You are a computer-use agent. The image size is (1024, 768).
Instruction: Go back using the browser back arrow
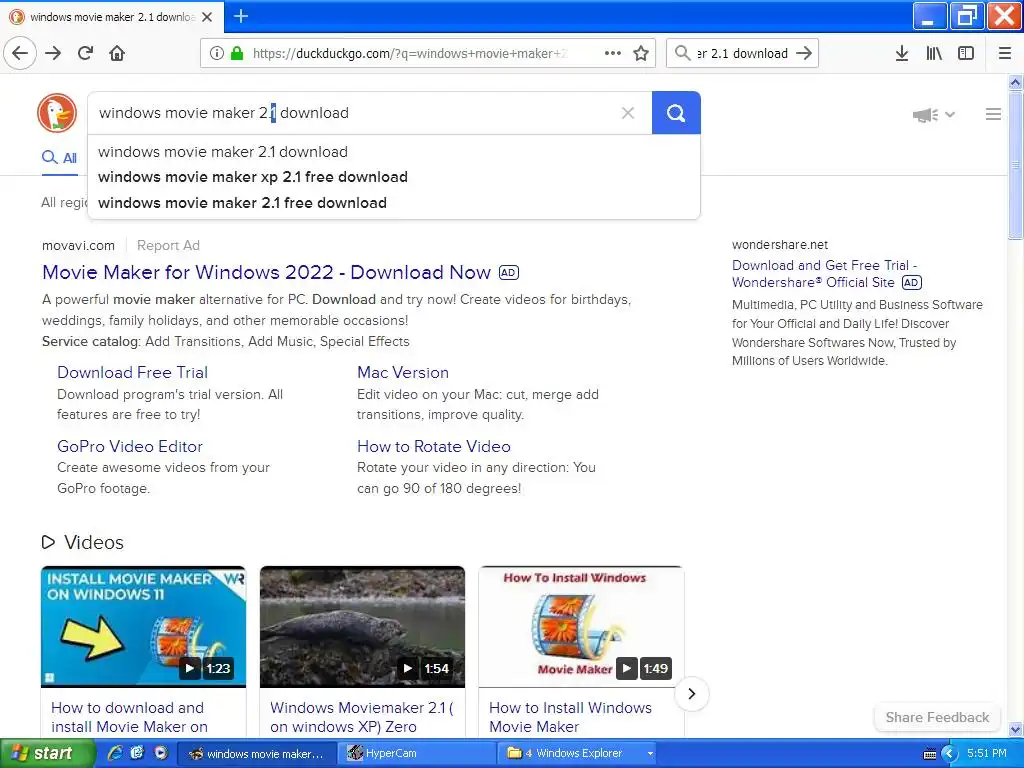[20, 53]
